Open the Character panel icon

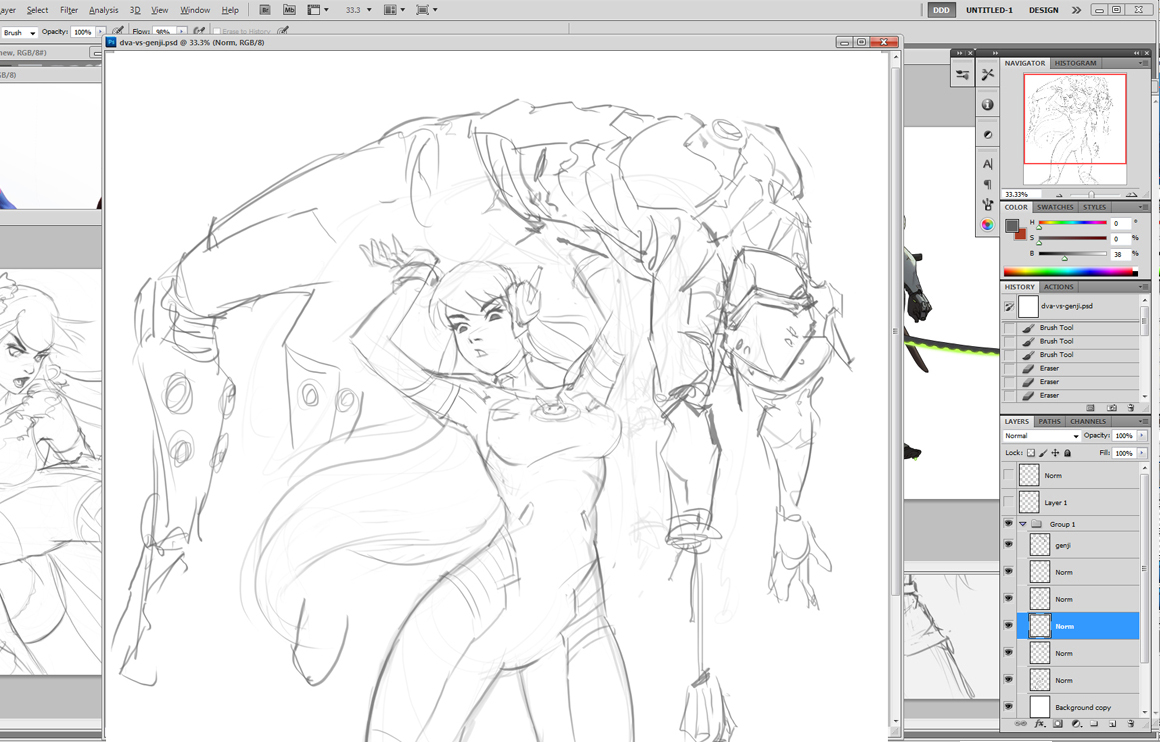point(987,163)
